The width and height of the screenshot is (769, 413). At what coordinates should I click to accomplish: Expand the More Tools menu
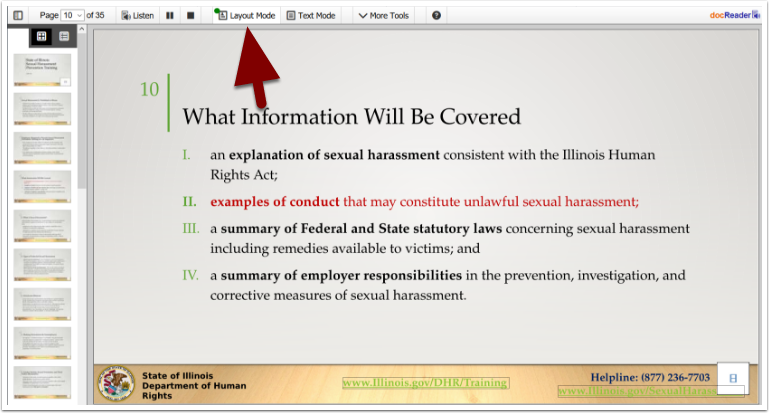point(384,16)
